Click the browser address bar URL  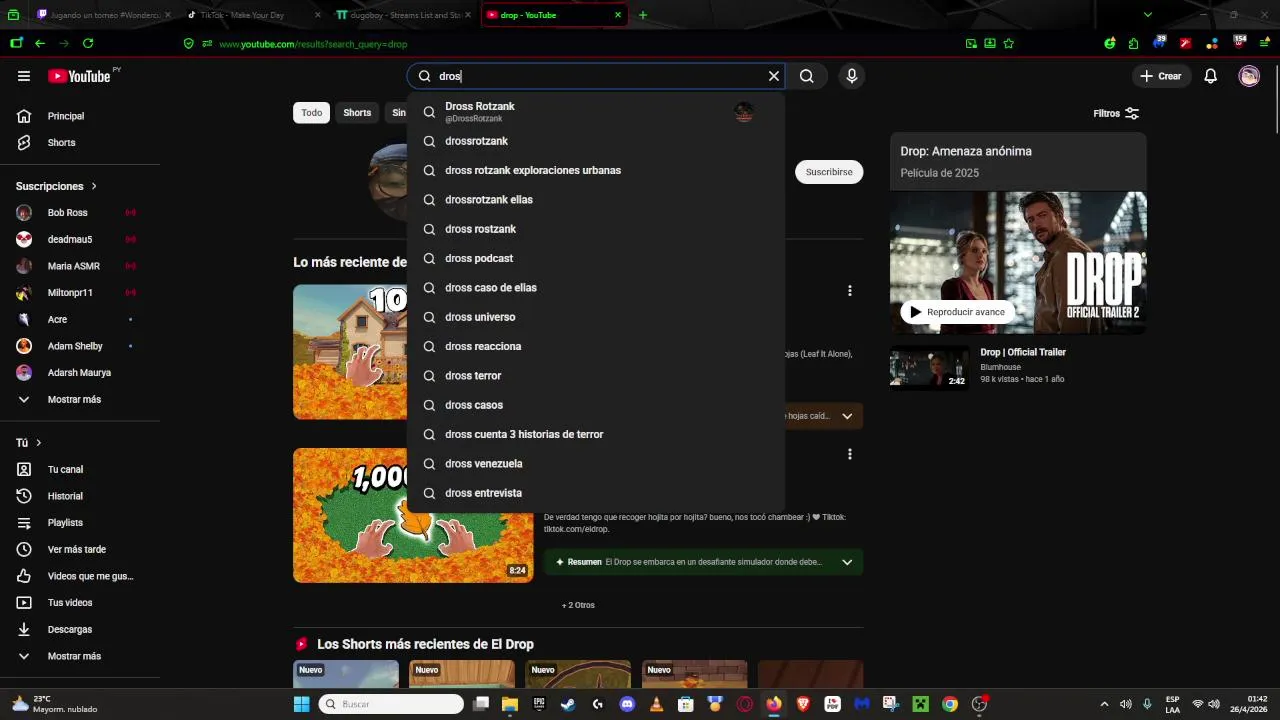click(x=313, y=44)
